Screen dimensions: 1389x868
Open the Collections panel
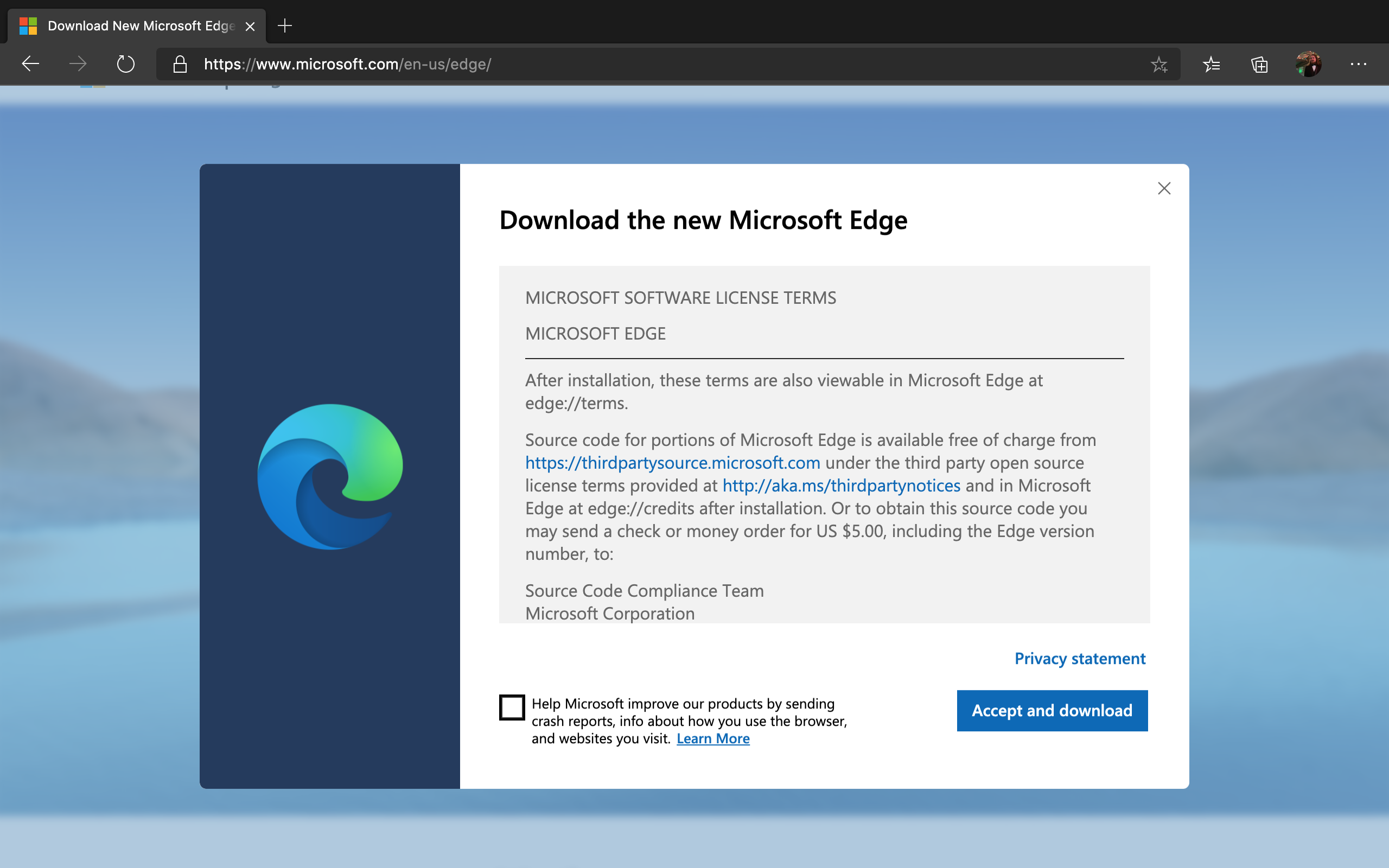click(1259, 65)
